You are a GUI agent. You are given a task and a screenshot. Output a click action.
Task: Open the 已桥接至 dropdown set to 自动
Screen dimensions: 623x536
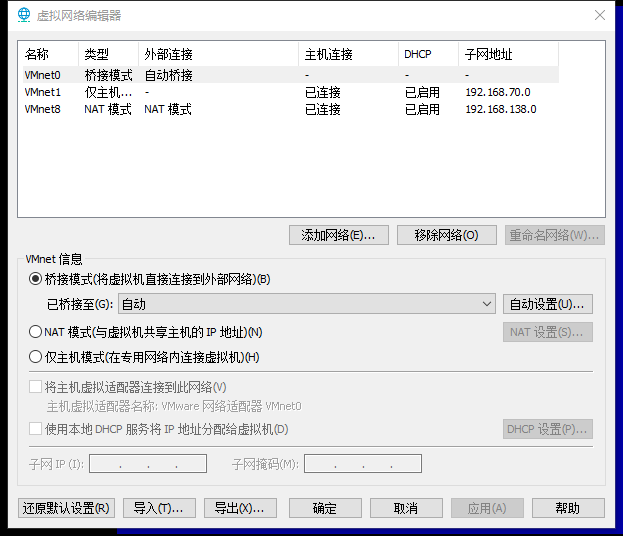[306, 304]
